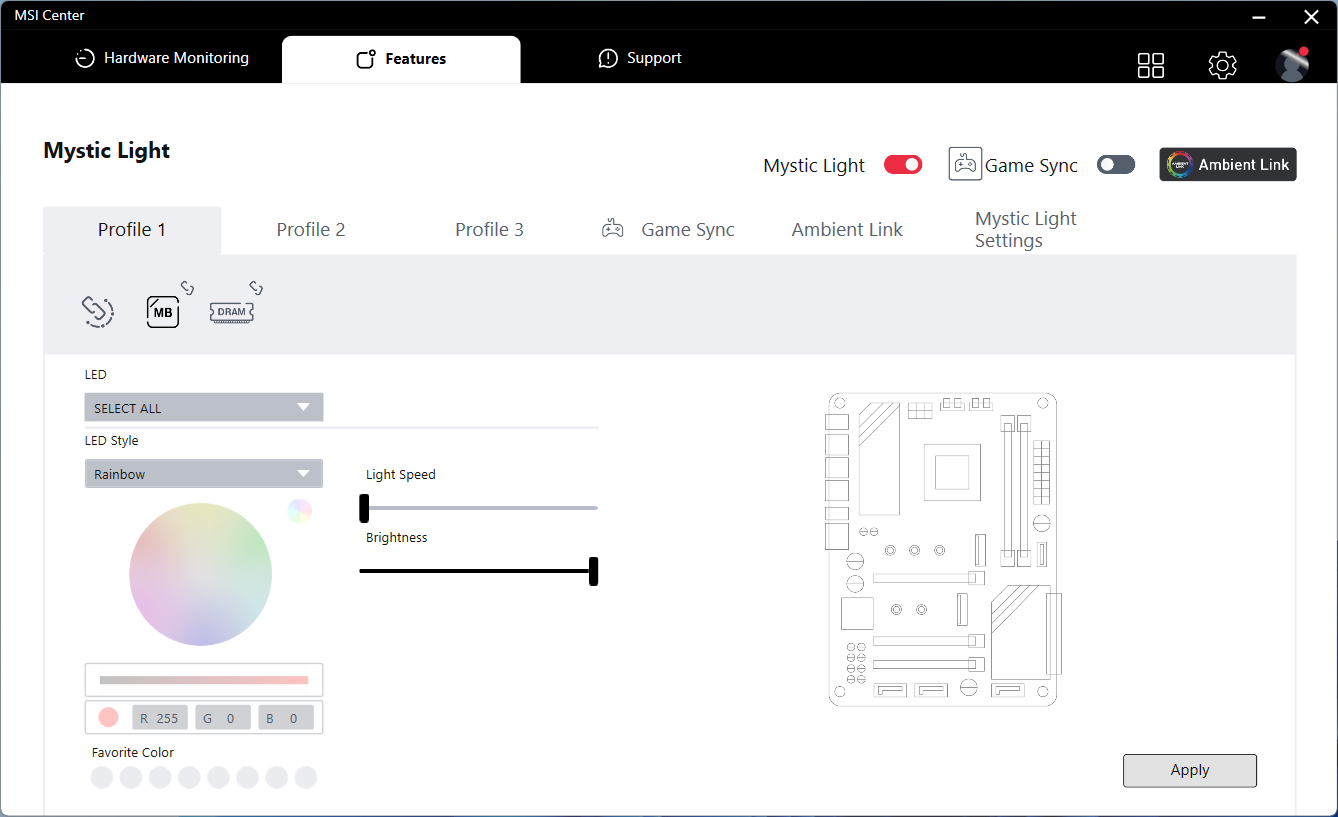Click the small rainbow color wheel icon
The image size is (1338, 817).
tap(300, 511)
